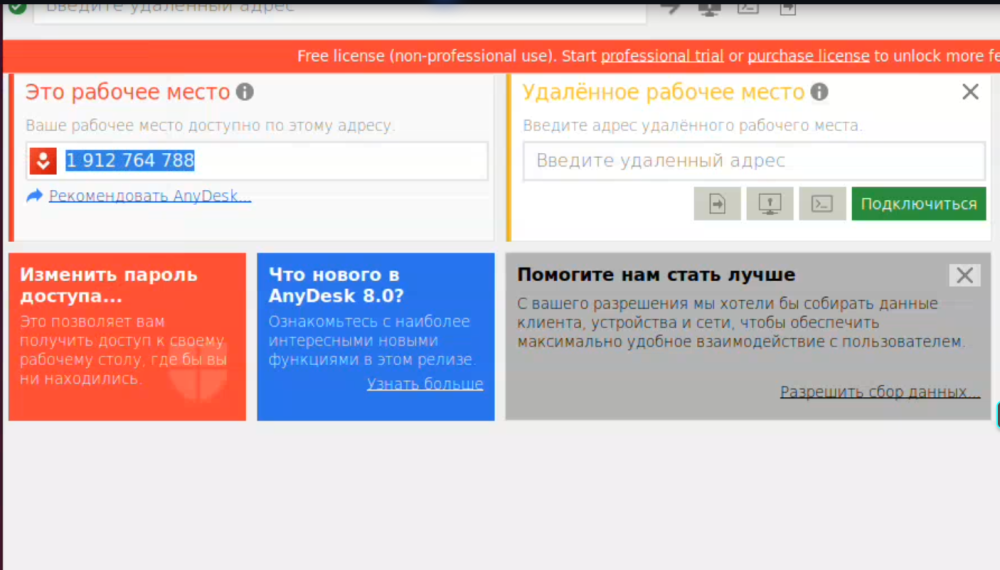Click the Введите адрес удалённого рабочего места label
This screenshot has width=1000, height=570.
[692, 126]
